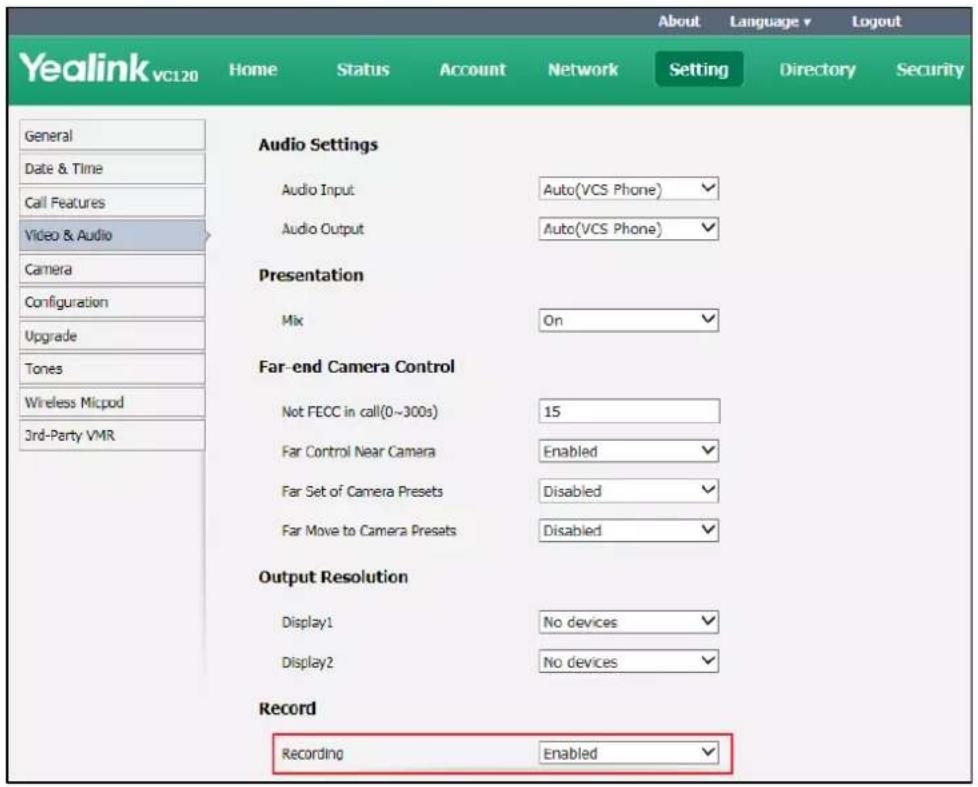Open the Audio Output dropdown
Image resolution: width=978 pixels, height=787 pixels.
[x=629, y=228]
